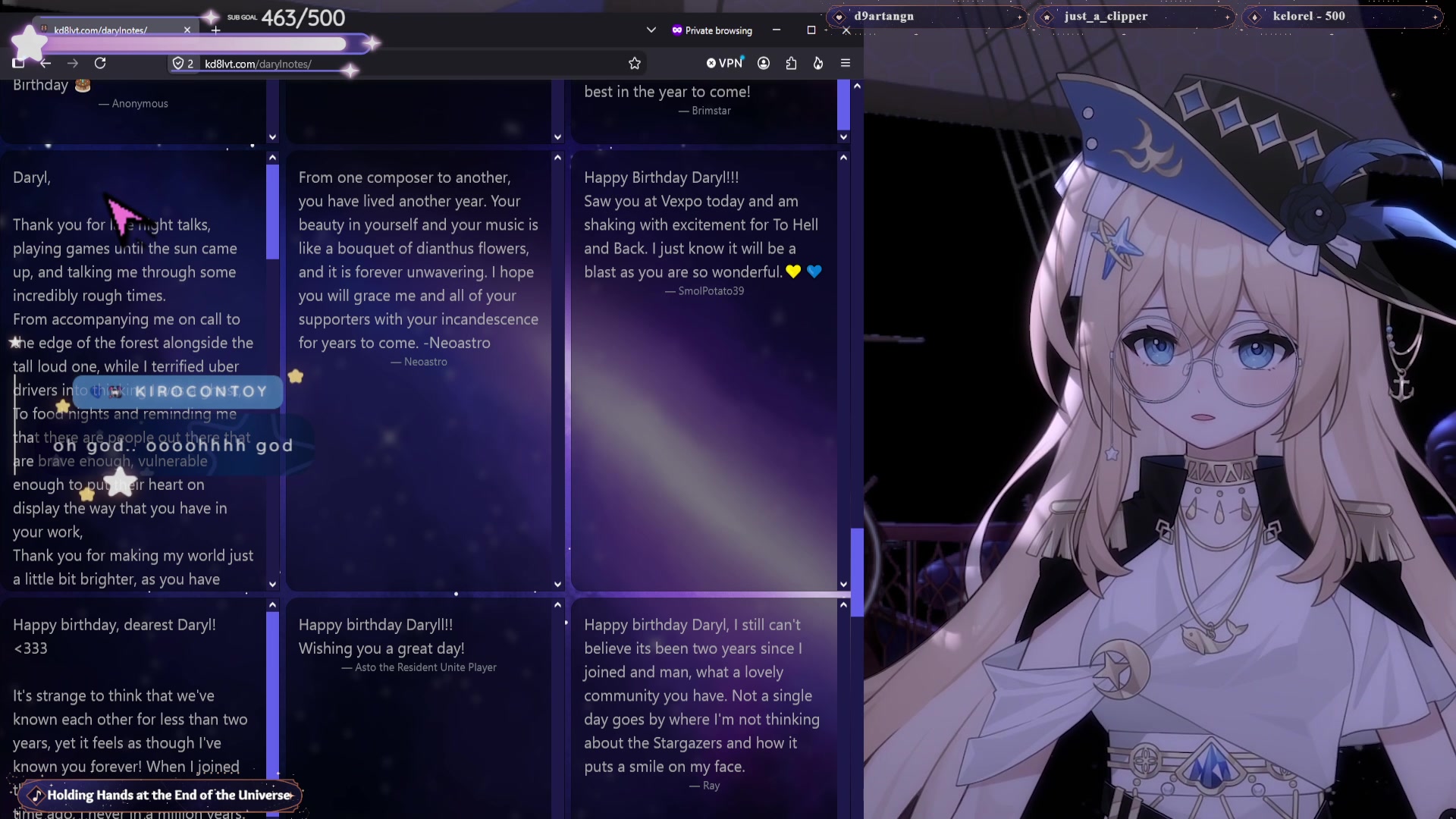Click scroll-up arrow on the Asto card
Screen dimensions: 1456x819
(557, 605)
